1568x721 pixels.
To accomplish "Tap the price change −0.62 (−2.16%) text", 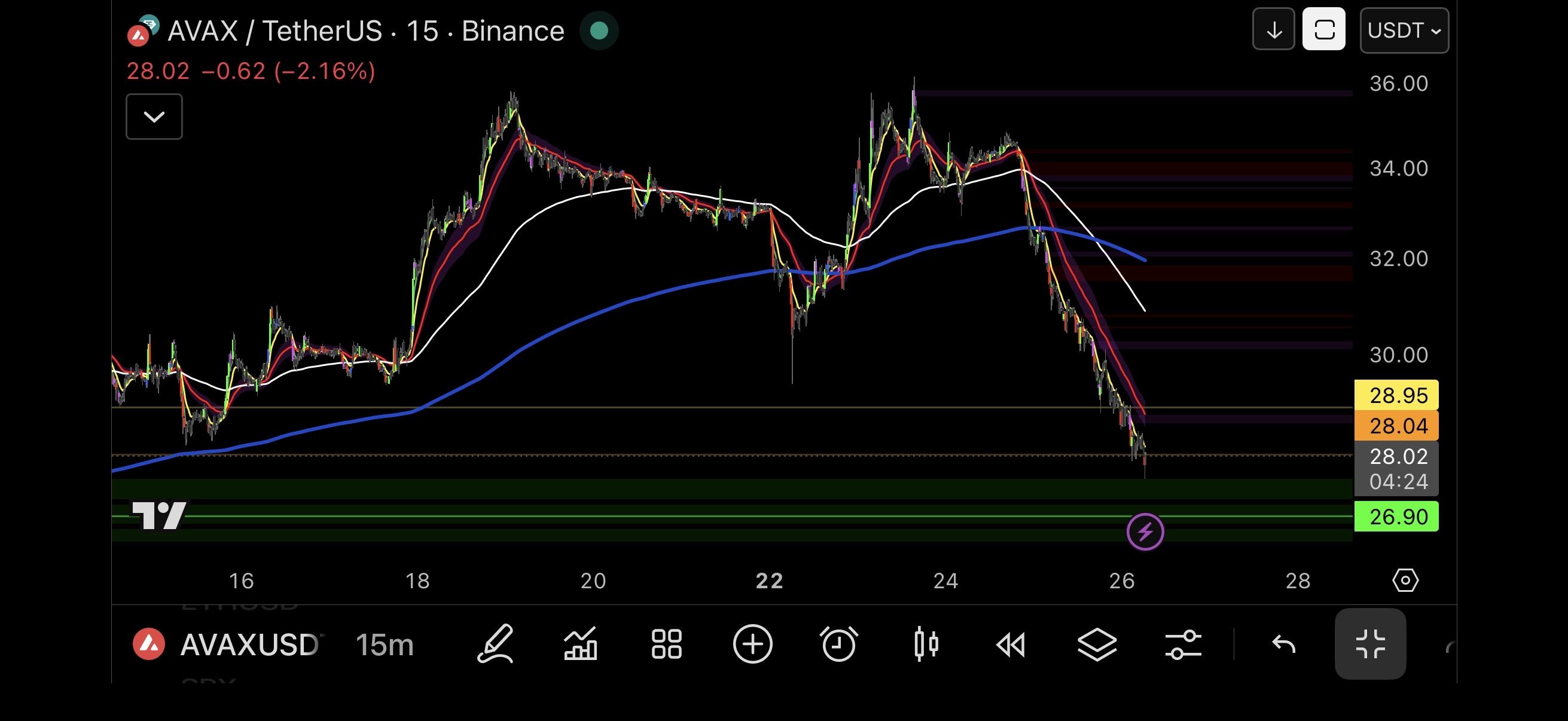I will (x=288, y=71).
